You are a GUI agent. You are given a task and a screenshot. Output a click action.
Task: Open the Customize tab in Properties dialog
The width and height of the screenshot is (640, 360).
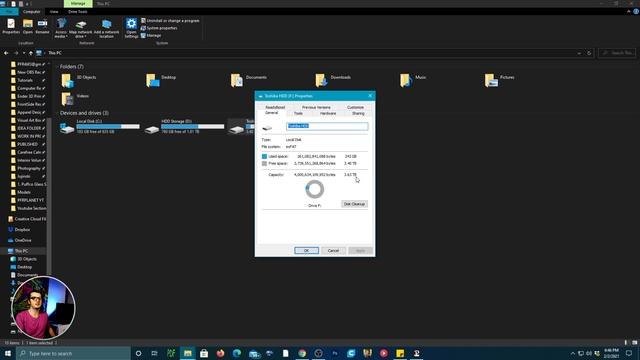point(355,107)
